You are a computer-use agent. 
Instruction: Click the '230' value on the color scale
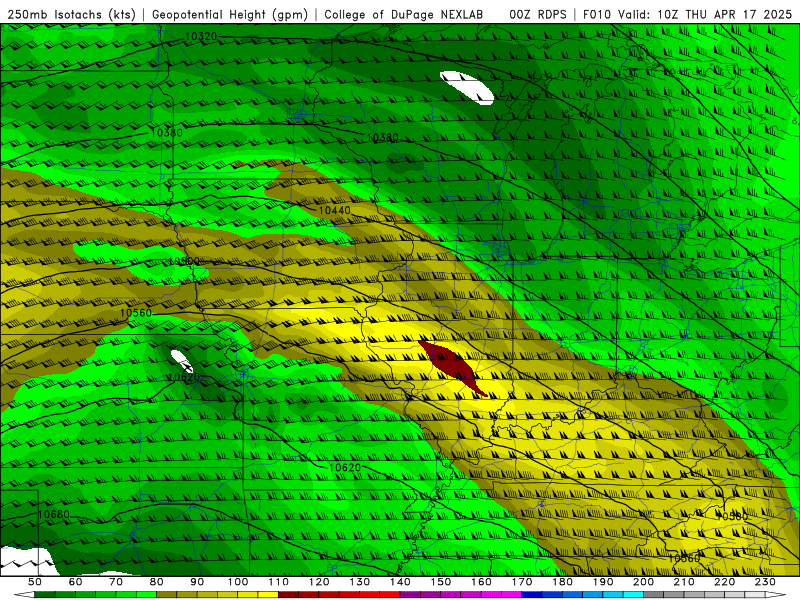[766, 582]
